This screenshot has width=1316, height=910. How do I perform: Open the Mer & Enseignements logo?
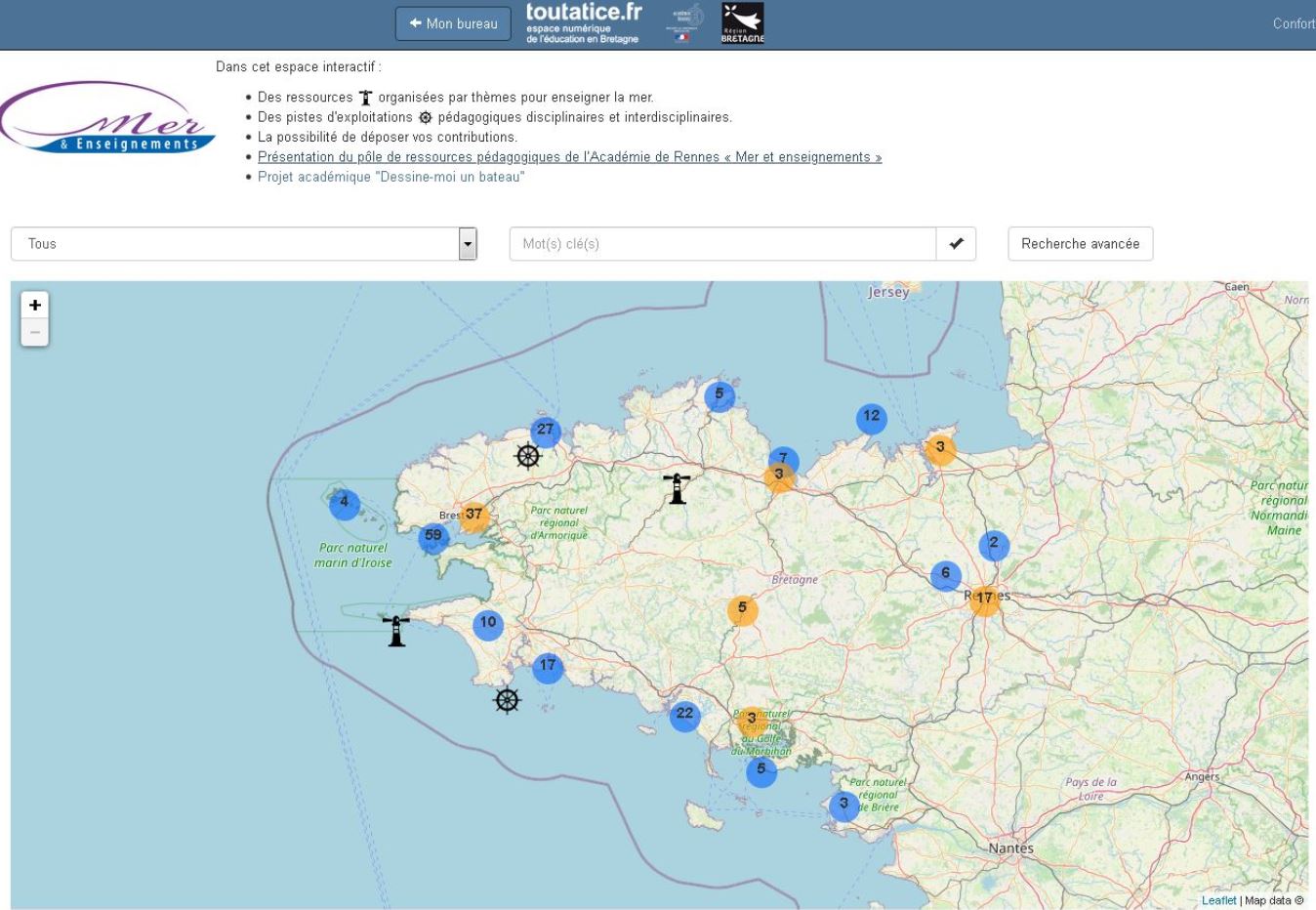pos(105,119)
